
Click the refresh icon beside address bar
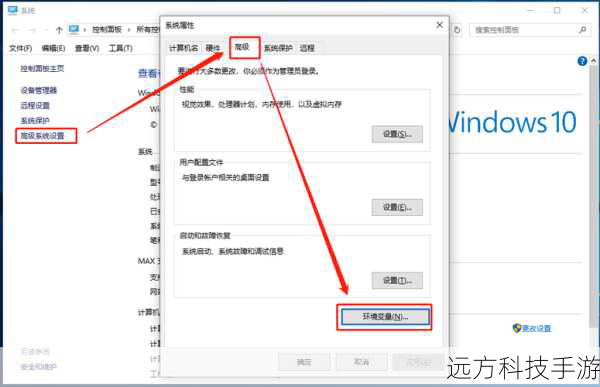pos(457,29)
